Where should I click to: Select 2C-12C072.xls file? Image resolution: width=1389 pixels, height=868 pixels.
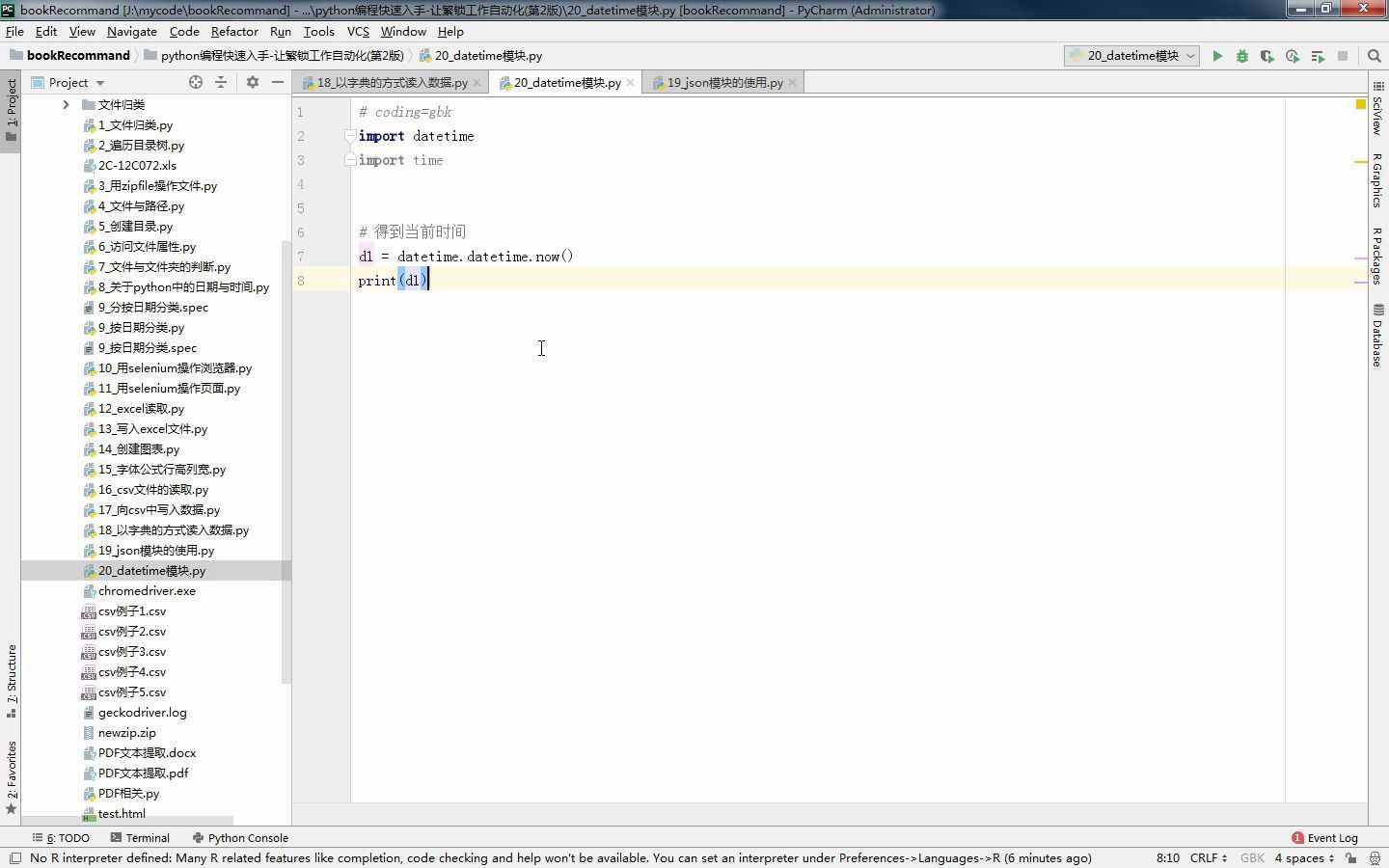(x=129, y=166)
